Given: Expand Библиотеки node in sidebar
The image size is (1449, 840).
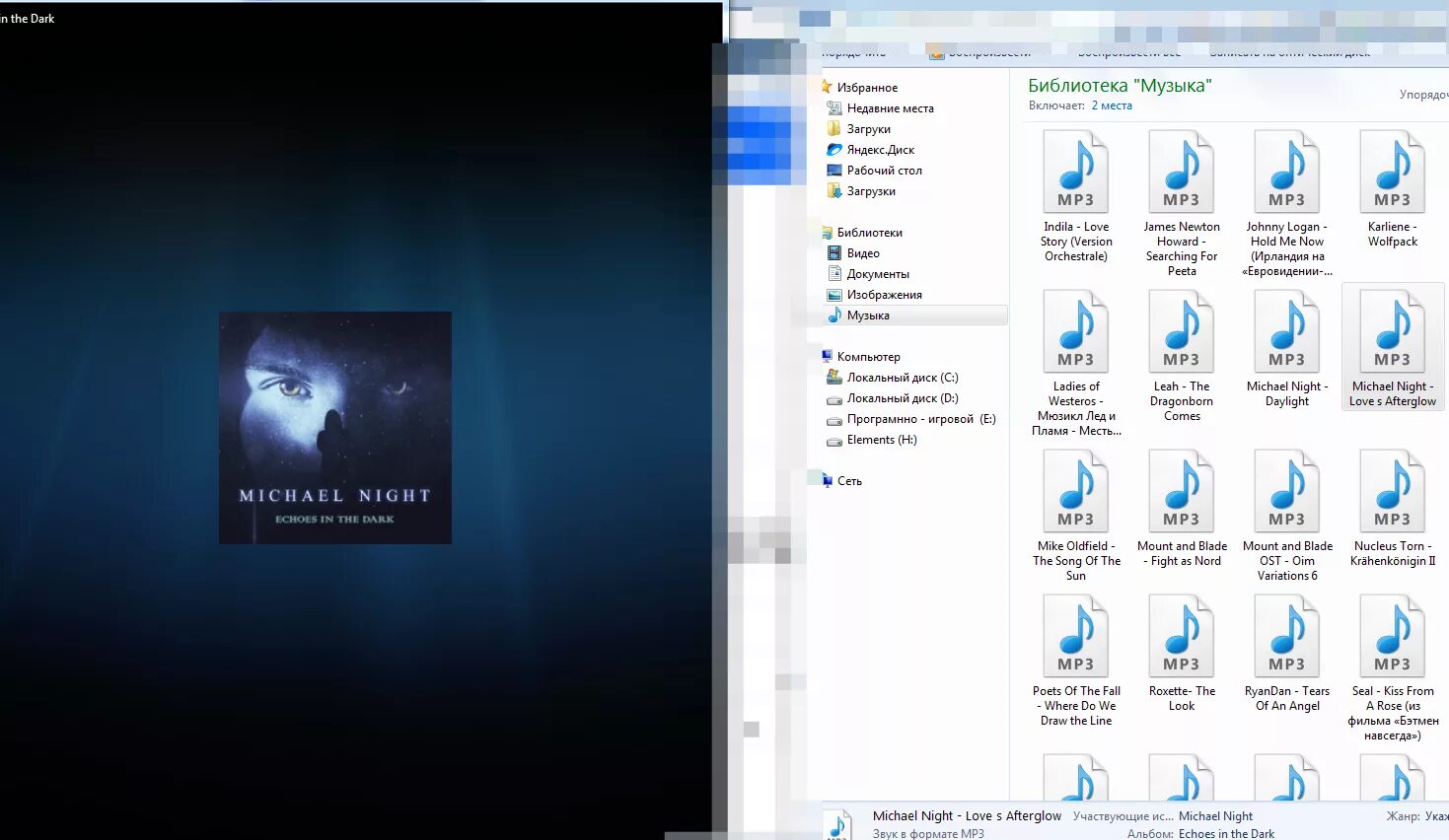Looking at the screenshot, I should (869, 233).
